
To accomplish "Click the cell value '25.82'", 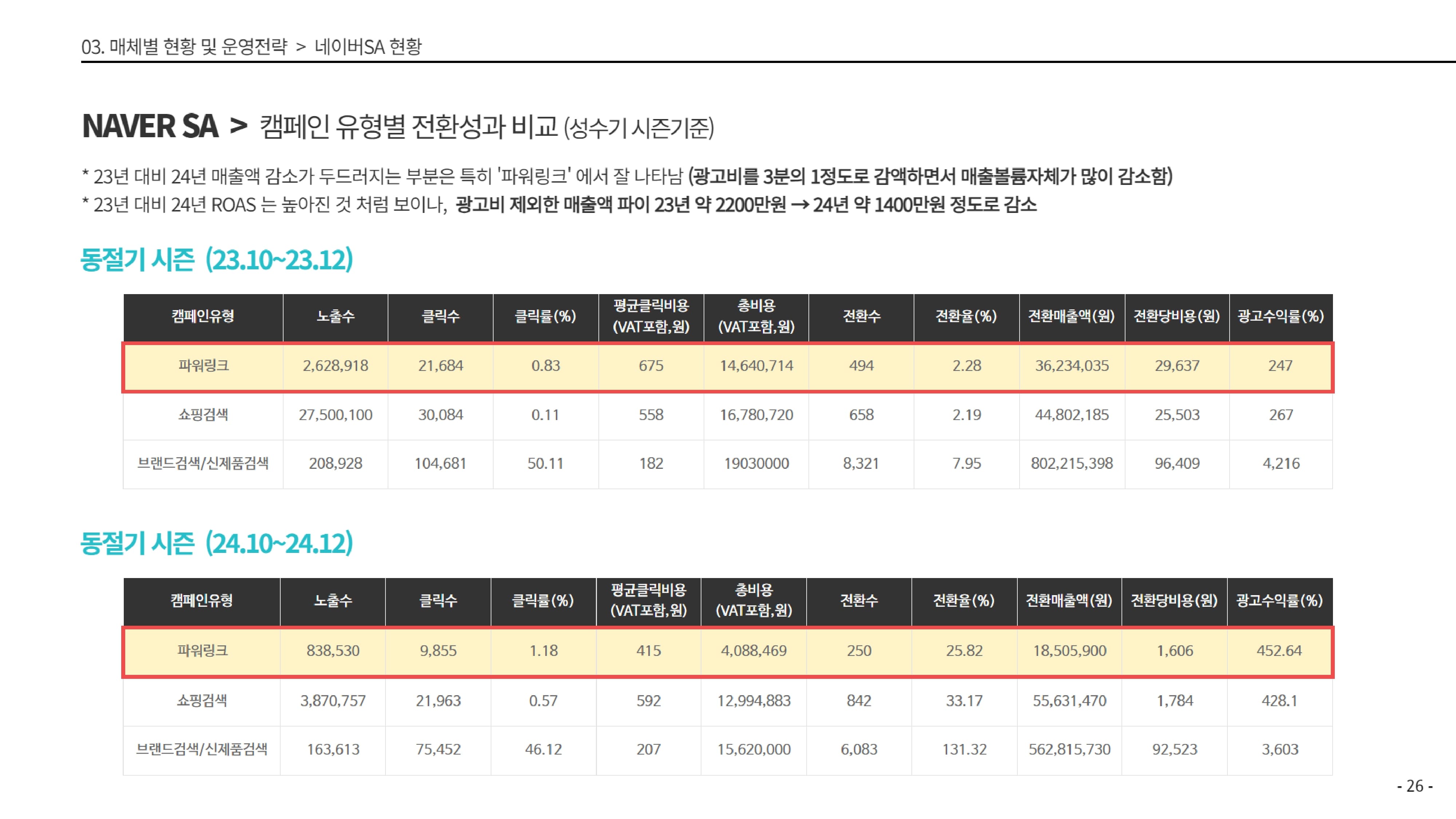I will (964, 650).
